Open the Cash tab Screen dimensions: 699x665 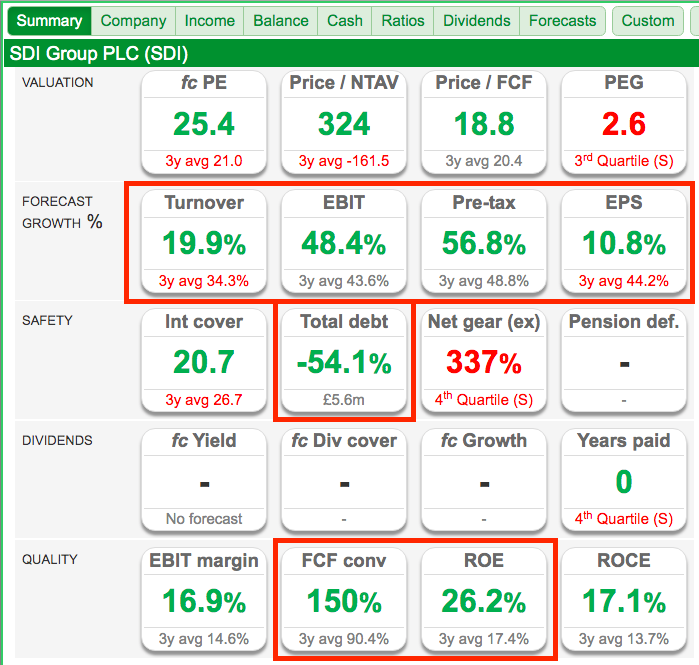pos(345,21)
